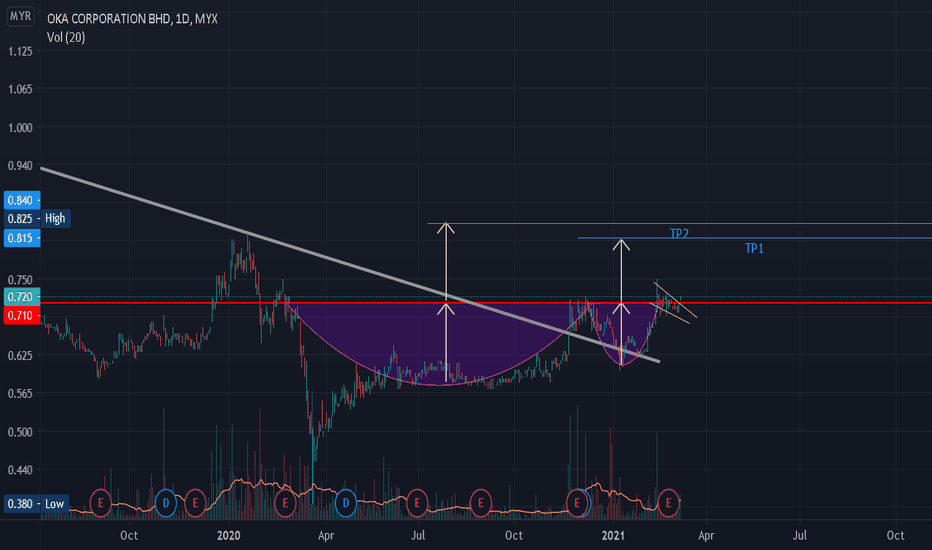Click the 2021 label on time axis
The width and height of the screenshot is (932, 550).
coord(613,535)
